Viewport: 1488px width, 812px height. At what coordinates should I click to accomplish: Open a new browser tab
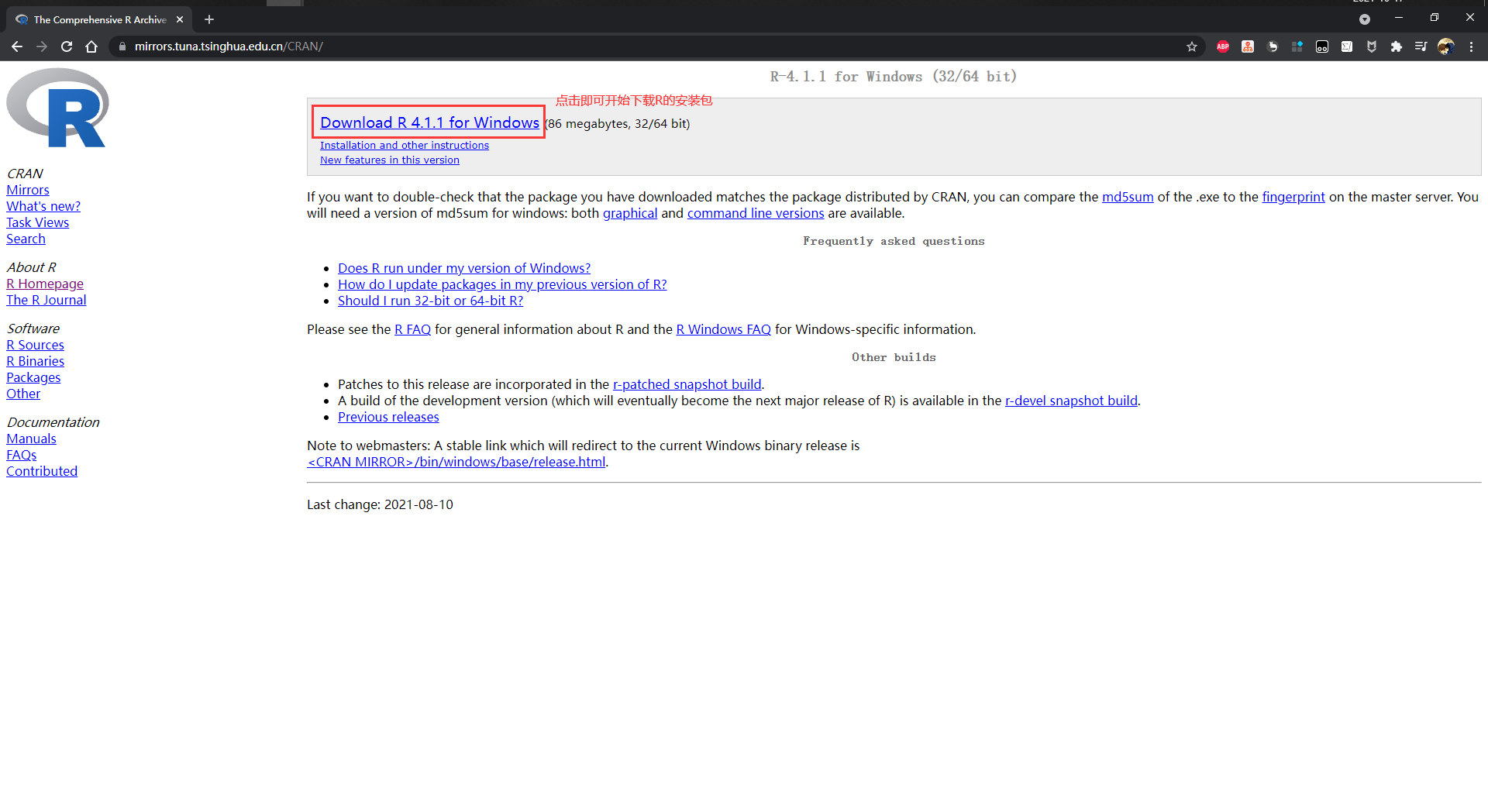(209, 19)
